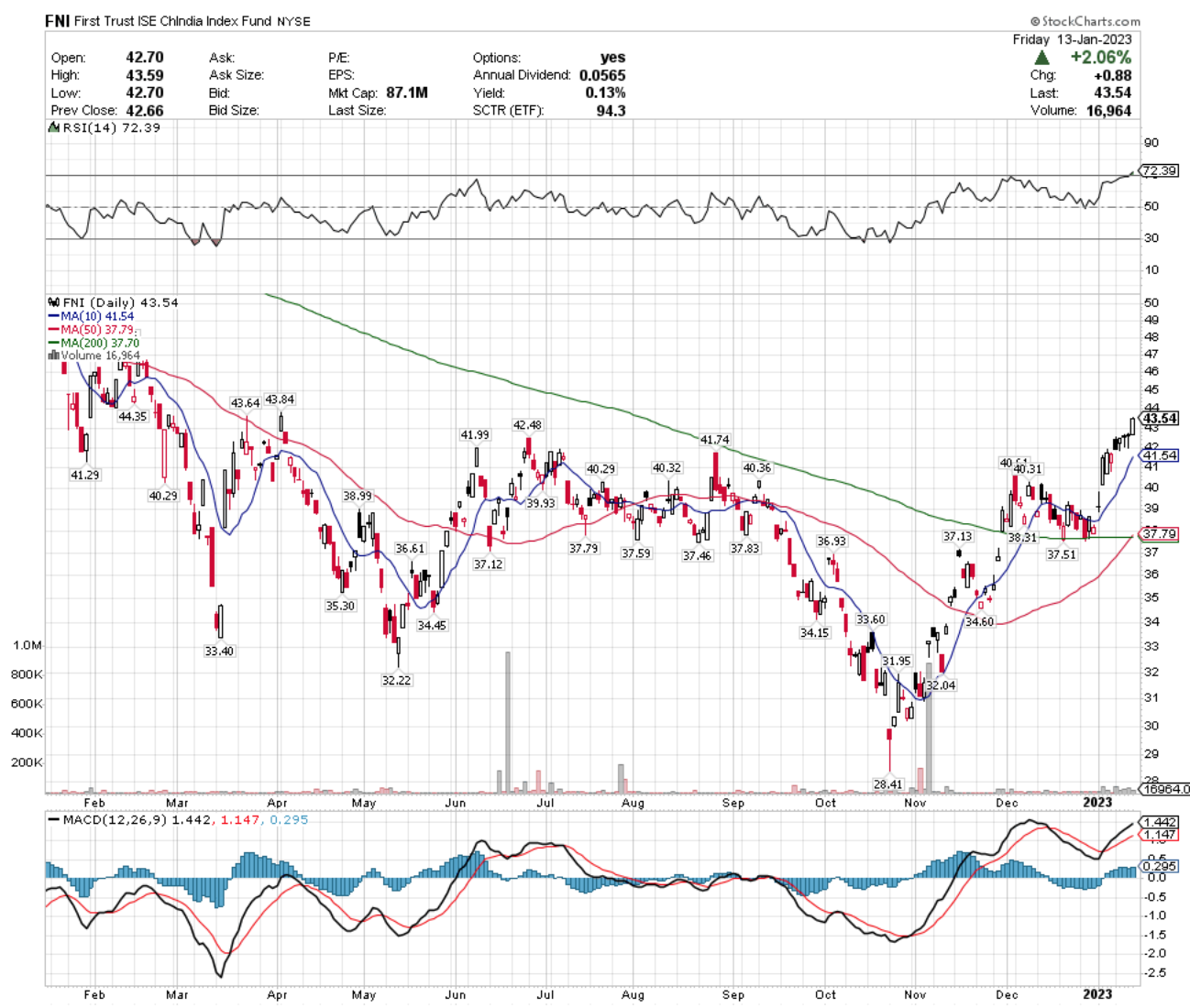Click the price label 33.40 in March
Viewport: 1190px width, 1008px height.
219,652
